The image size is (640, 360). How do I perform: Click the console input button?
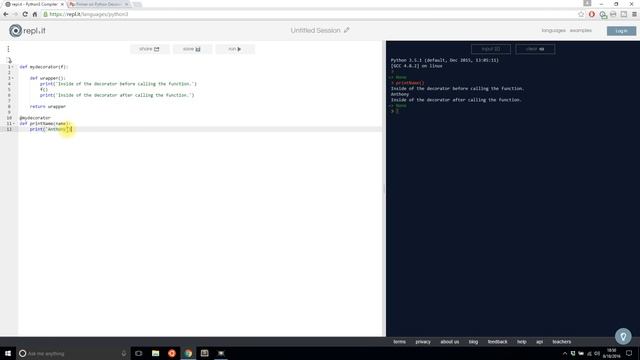491,49
